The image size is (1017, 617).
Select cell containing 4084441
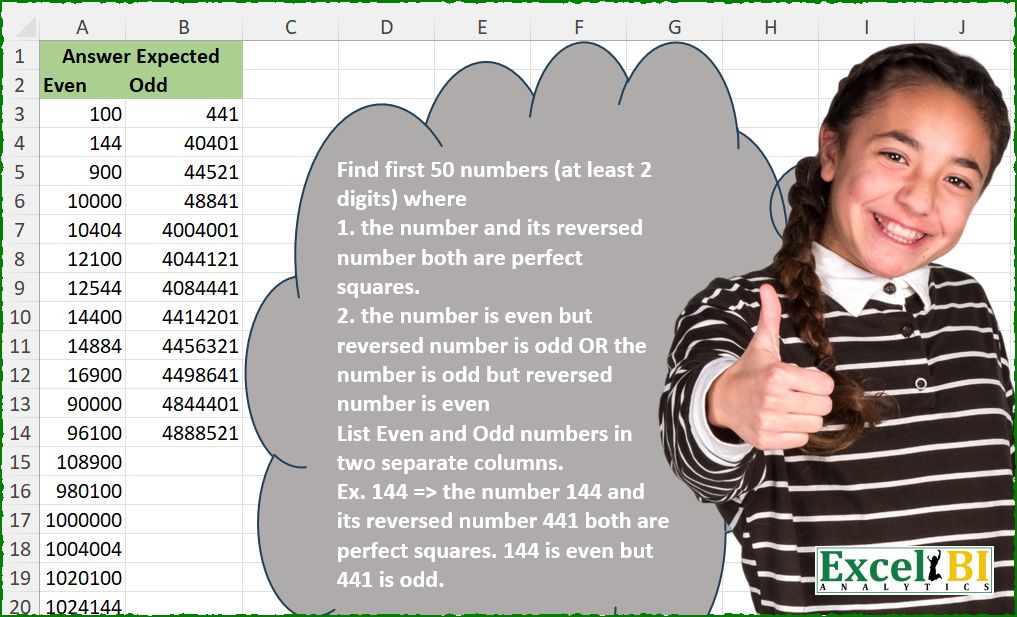pos(184,287)
